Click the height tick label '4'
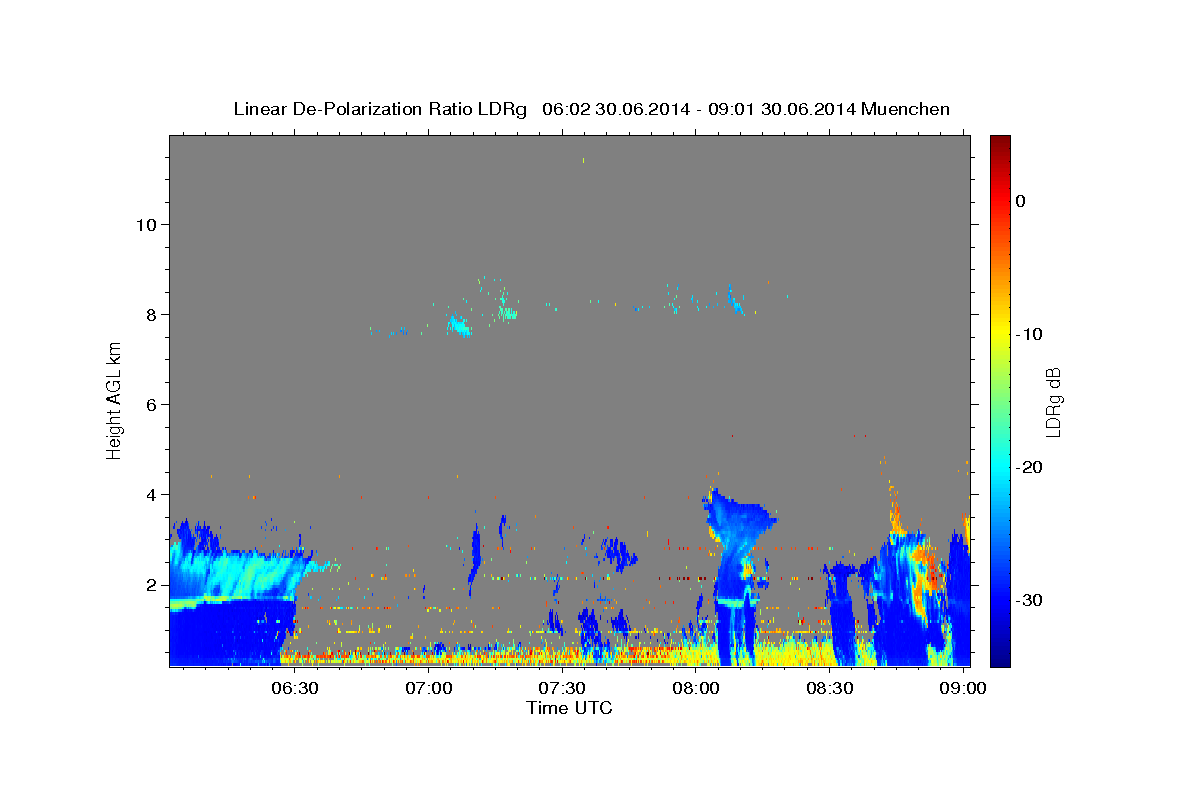 point(152,494)
